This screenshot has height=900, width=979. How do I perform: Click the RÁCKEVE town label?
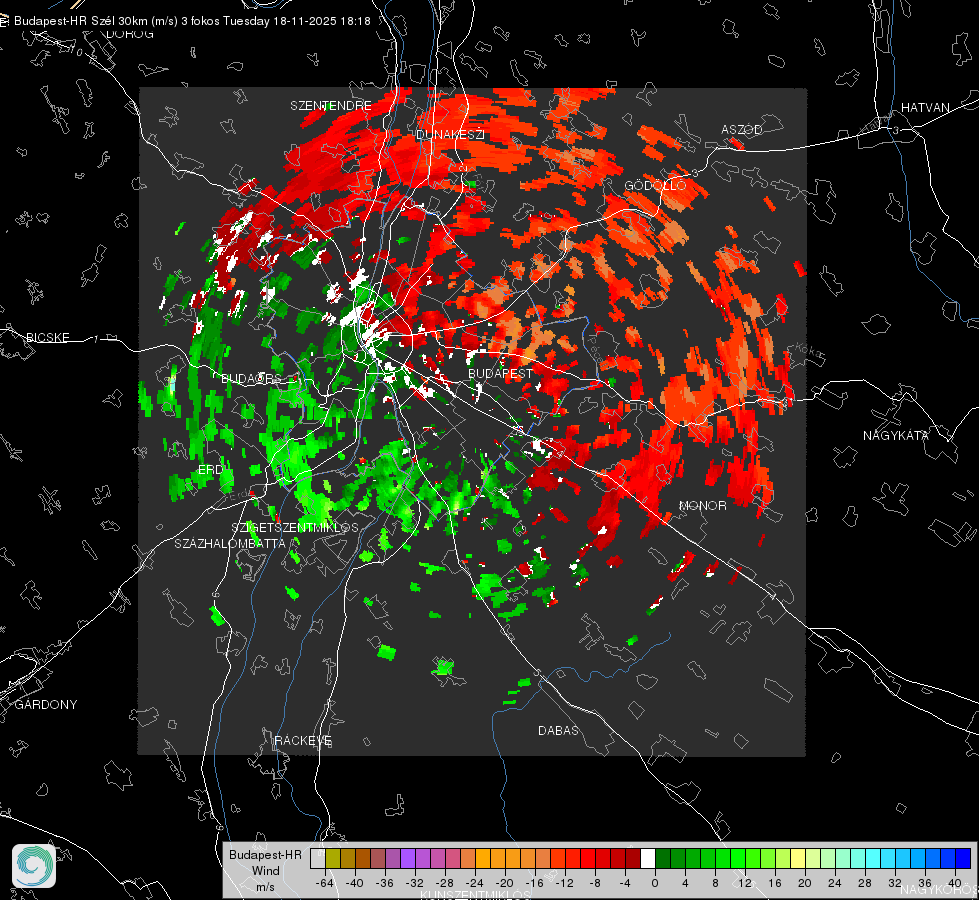point(303,740)
